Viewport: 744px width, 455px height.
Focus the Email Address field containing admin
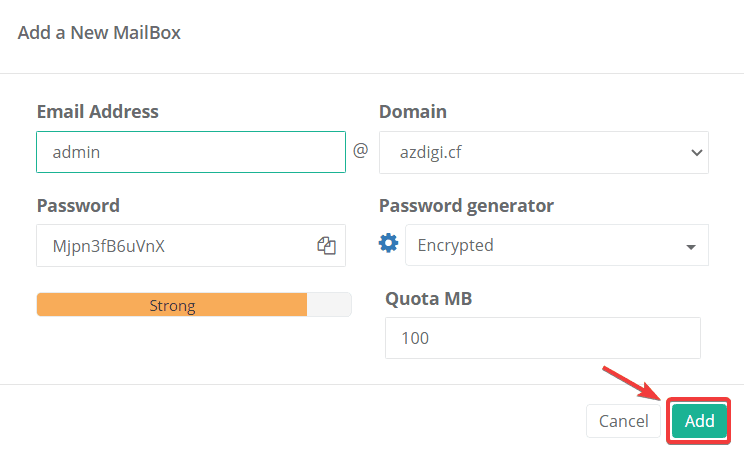pos(190,152)
